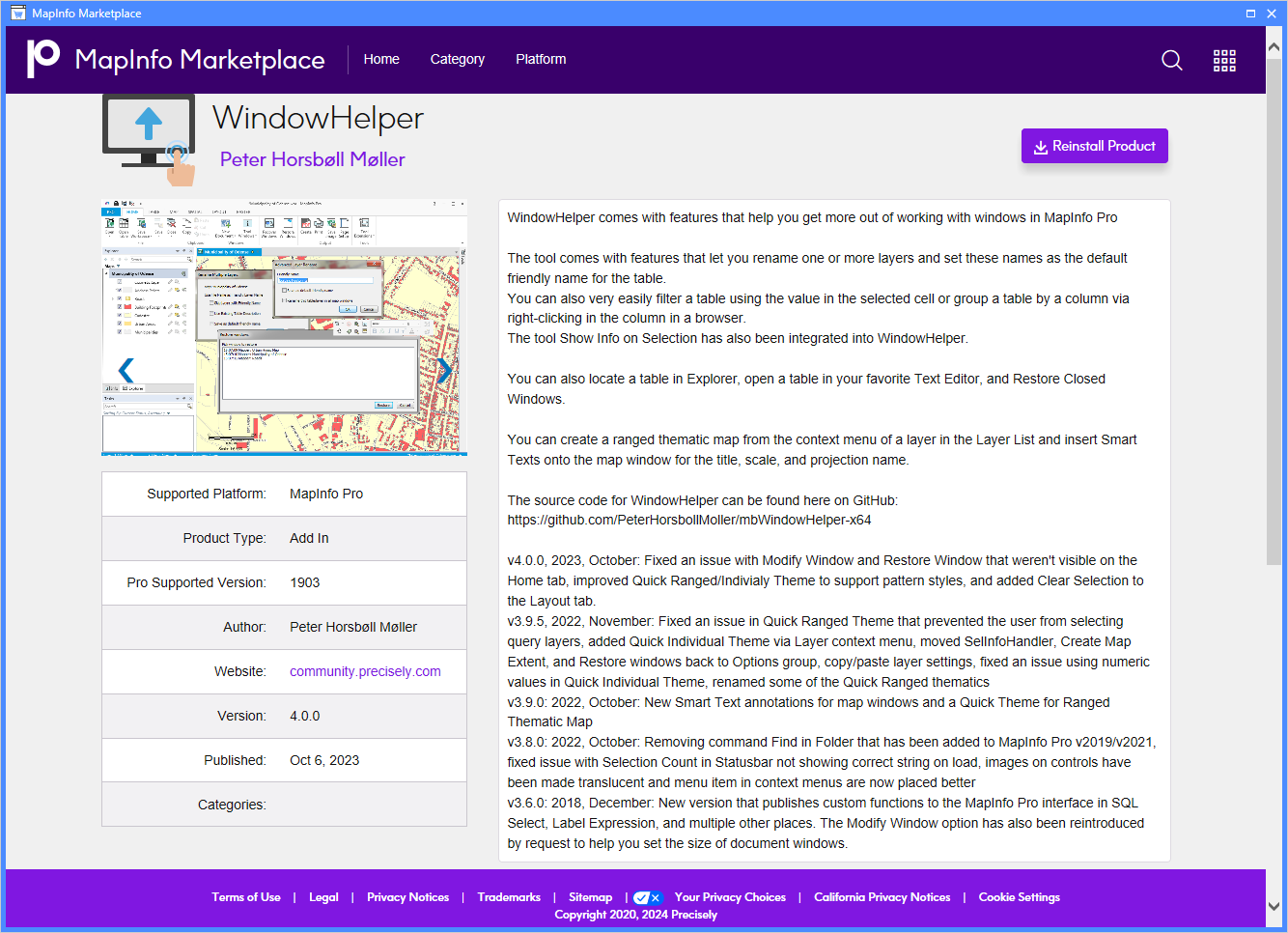Close the MapInfo Marketplace window
This screenshot has height=933, width=1288.
1273,14
